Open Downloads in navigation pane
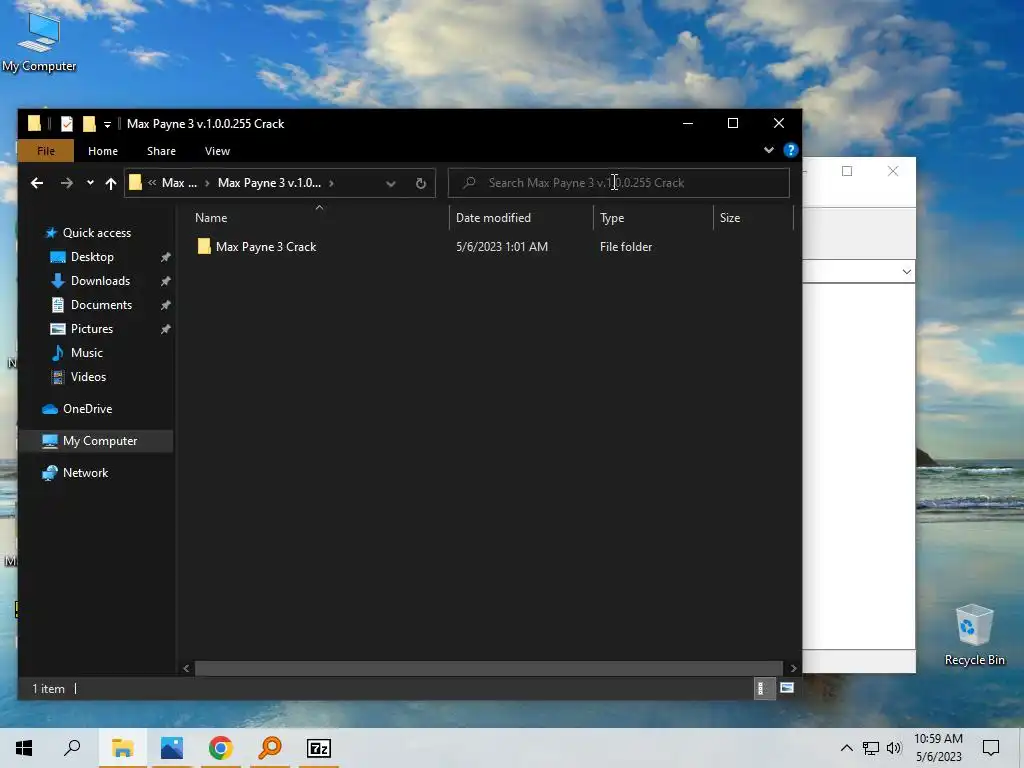This screenshot has height=768, width=1024. (100, 281)
